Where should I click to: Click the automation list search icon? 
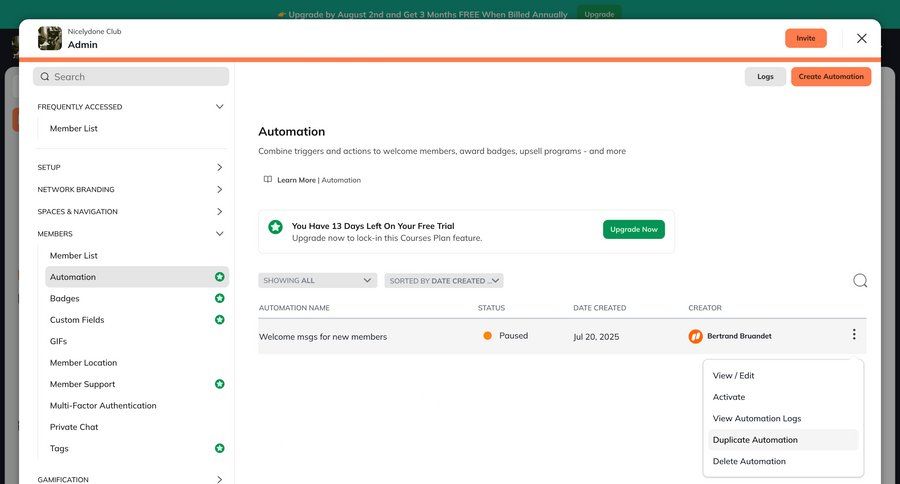pyautogui.click(x=860, y=280)
